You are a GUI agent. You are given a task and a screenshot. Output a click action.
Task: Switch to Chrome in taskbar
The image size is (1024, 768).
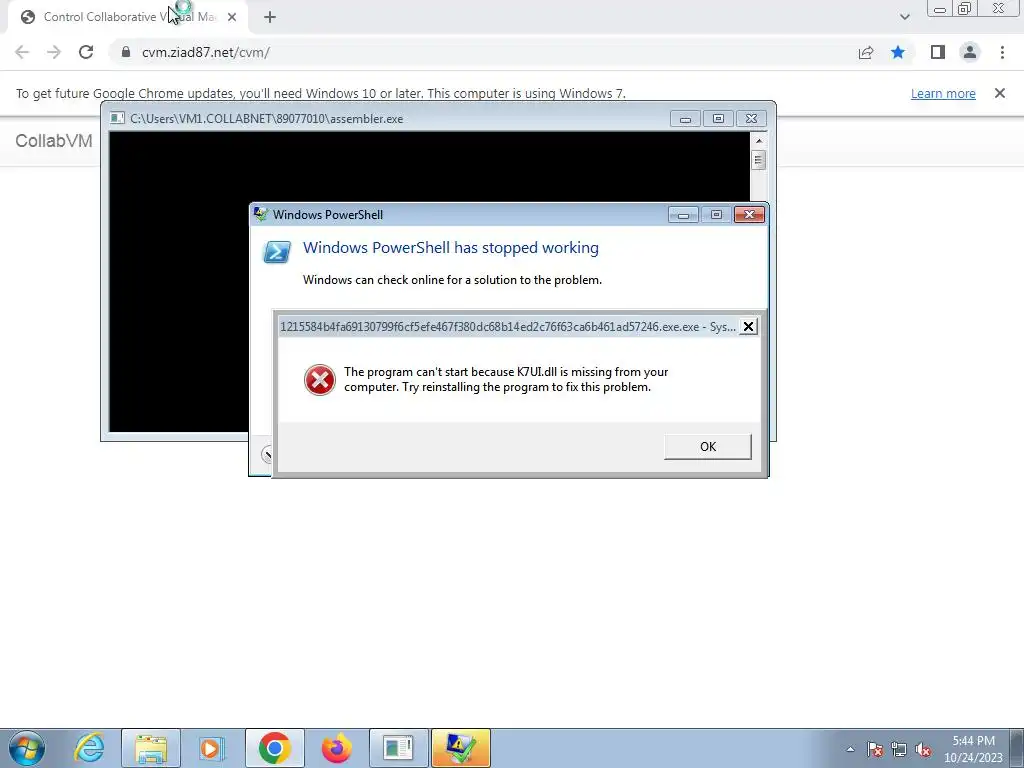point(274,748)
